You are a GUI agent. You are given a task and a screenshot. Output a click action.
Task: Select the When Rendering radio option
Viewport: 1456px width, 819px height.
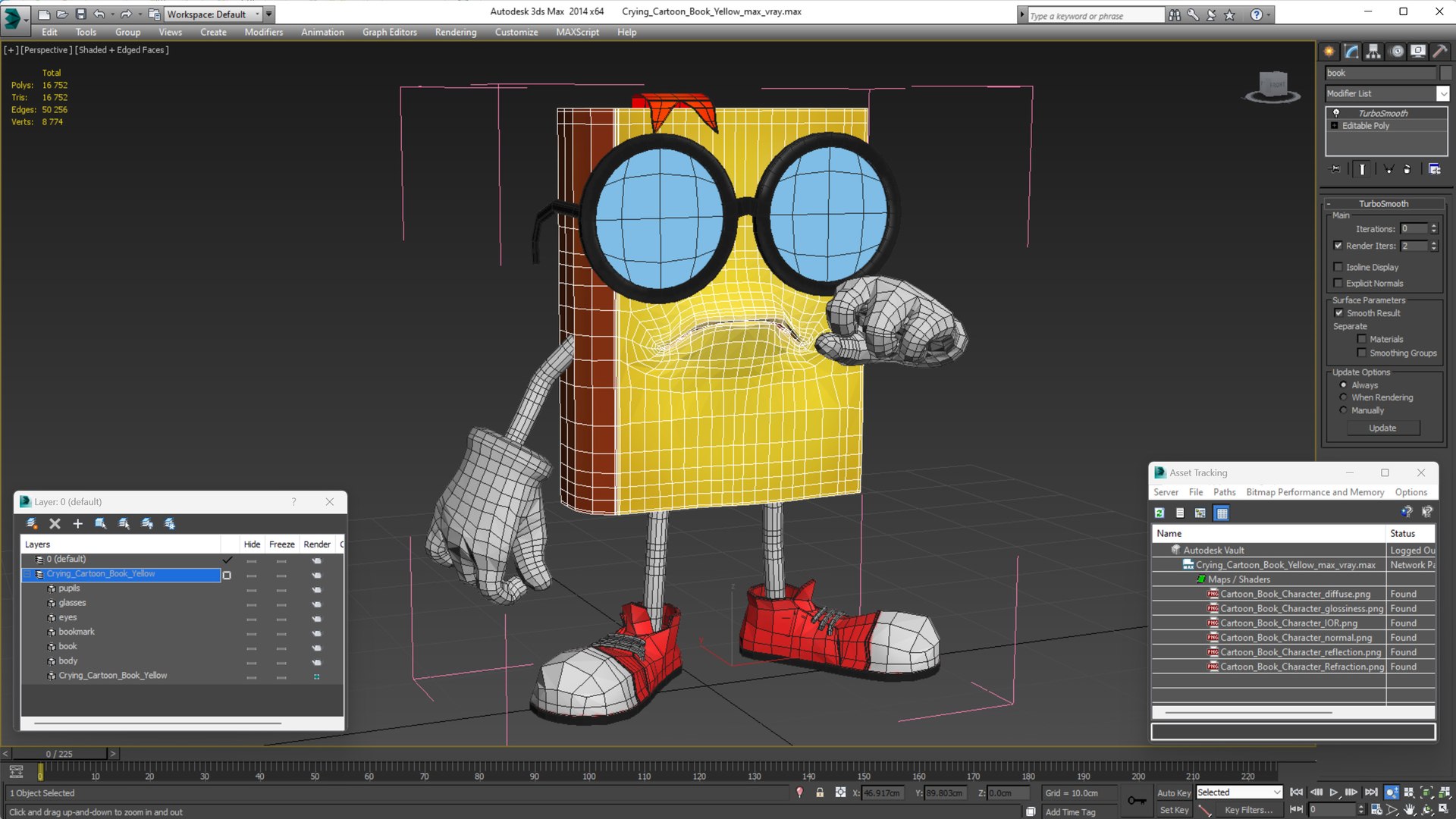(1344, 397)
